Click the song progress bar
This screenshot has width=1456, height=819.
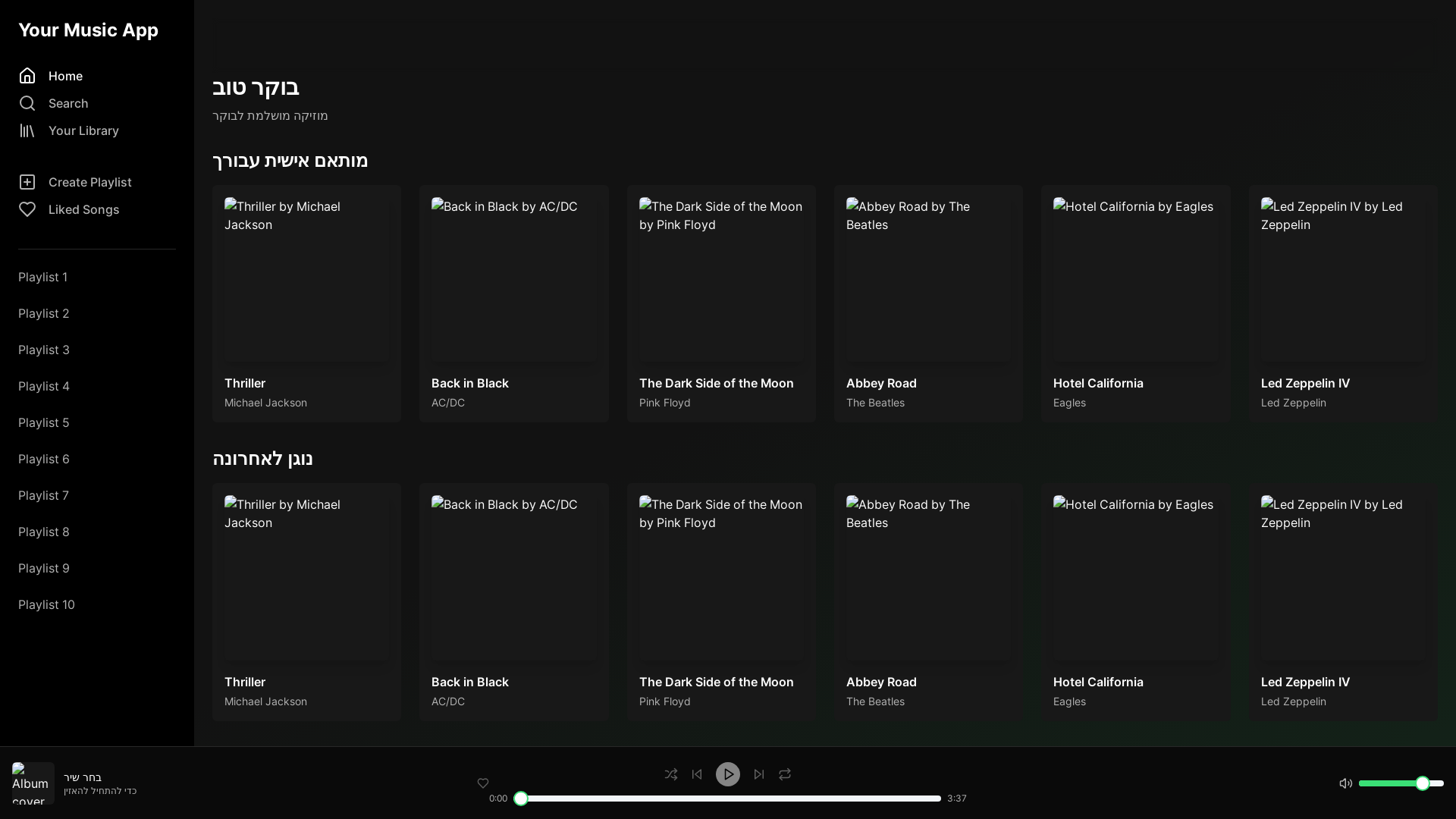pyautogui.click(x=728, y=799)
